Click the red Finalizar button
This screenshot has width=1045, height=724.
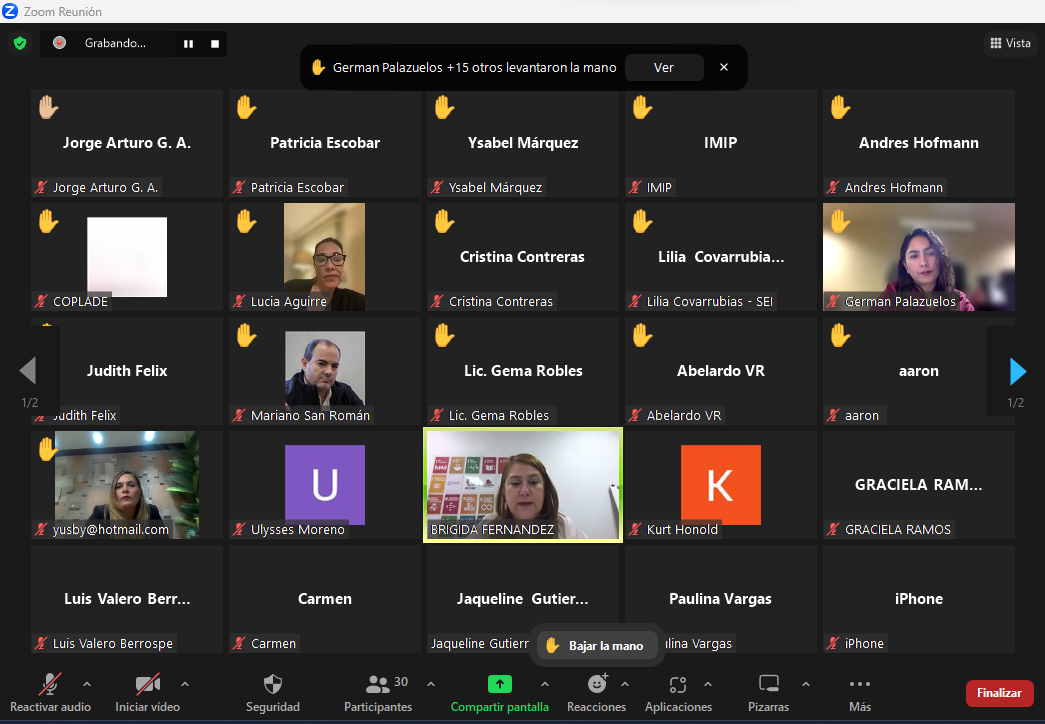point(998,693)
